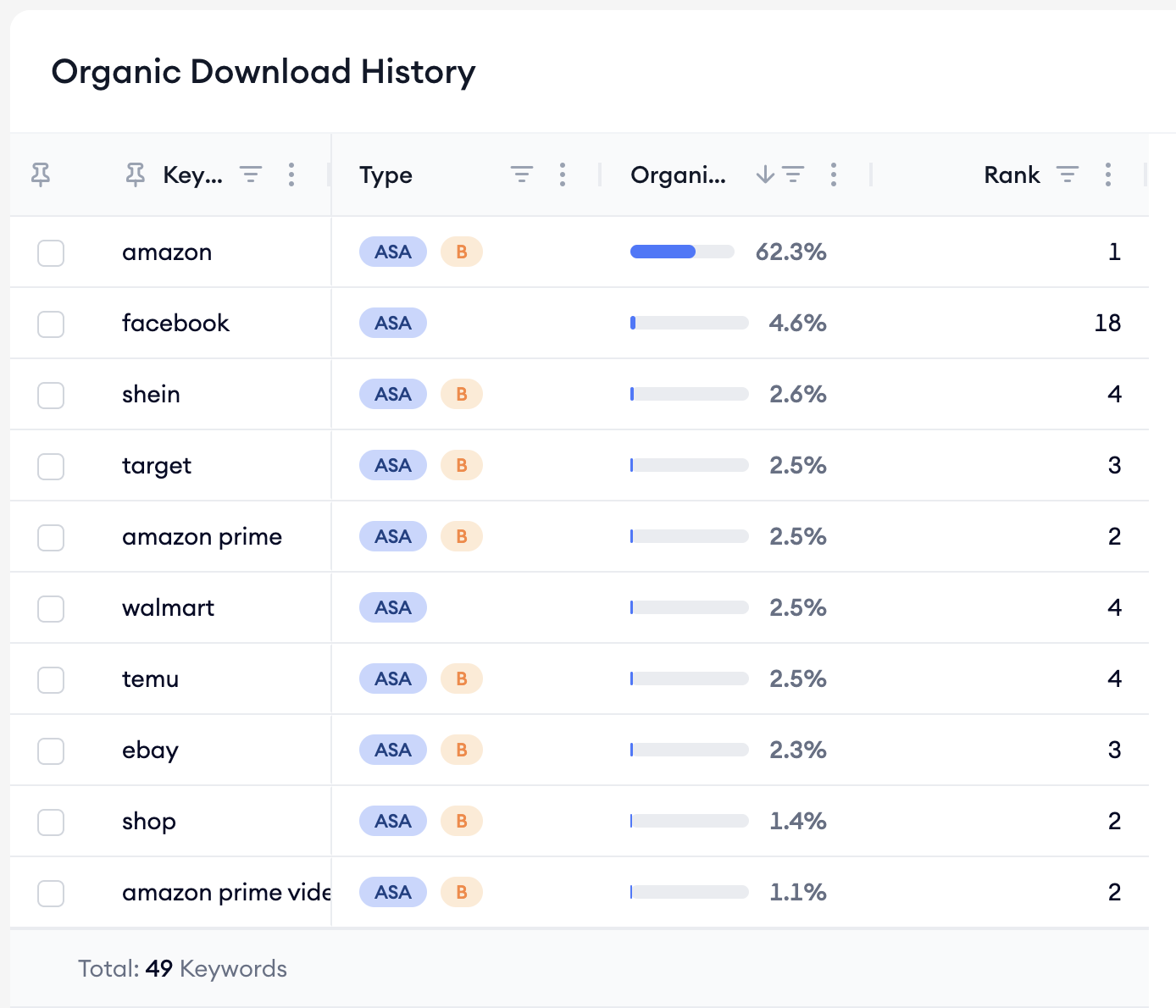Click the B badge in temu row

coord(462,678)
